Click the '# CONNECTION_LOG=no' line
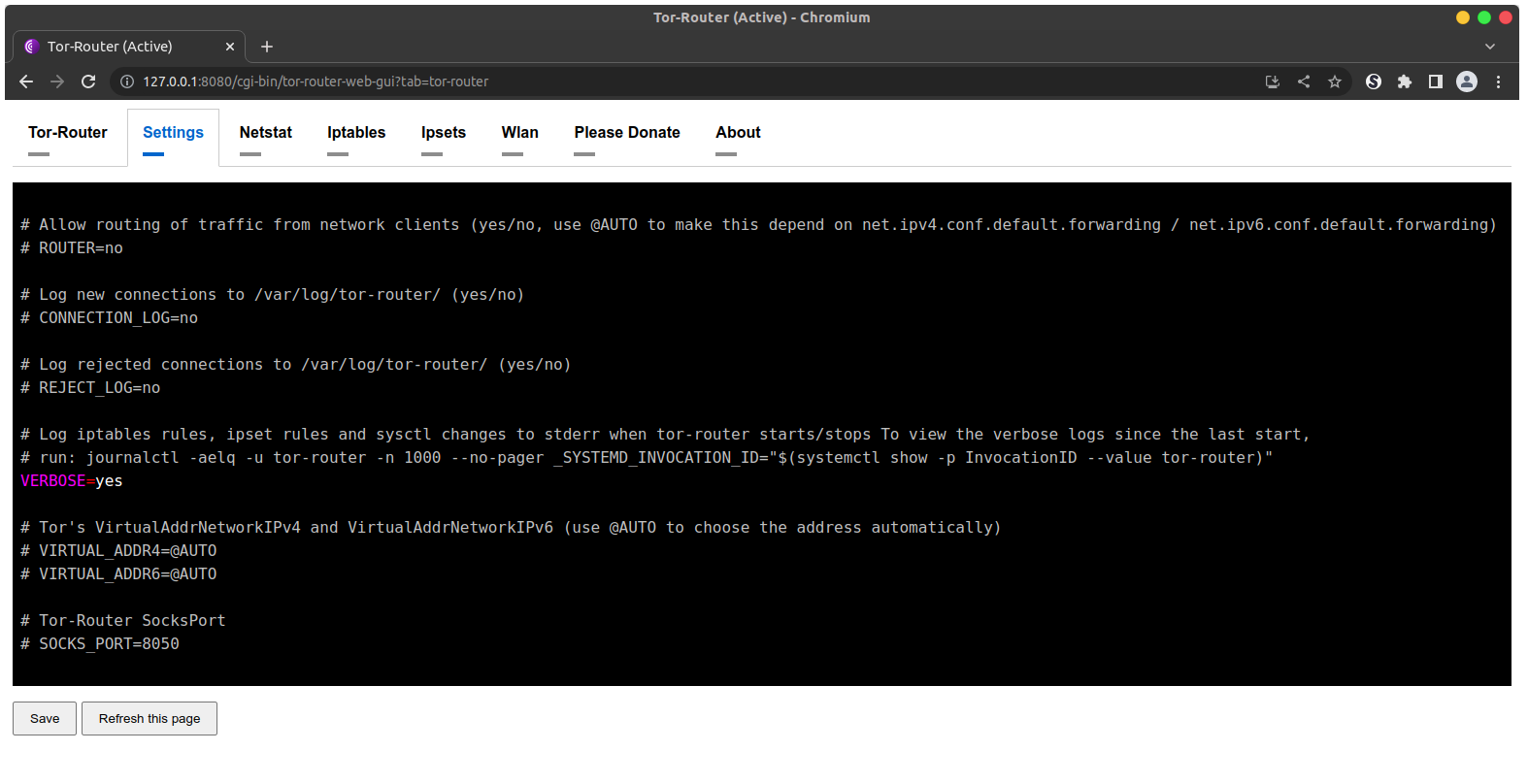The height and width of the screenshot is (784, 1528). (x=109, y=318)
